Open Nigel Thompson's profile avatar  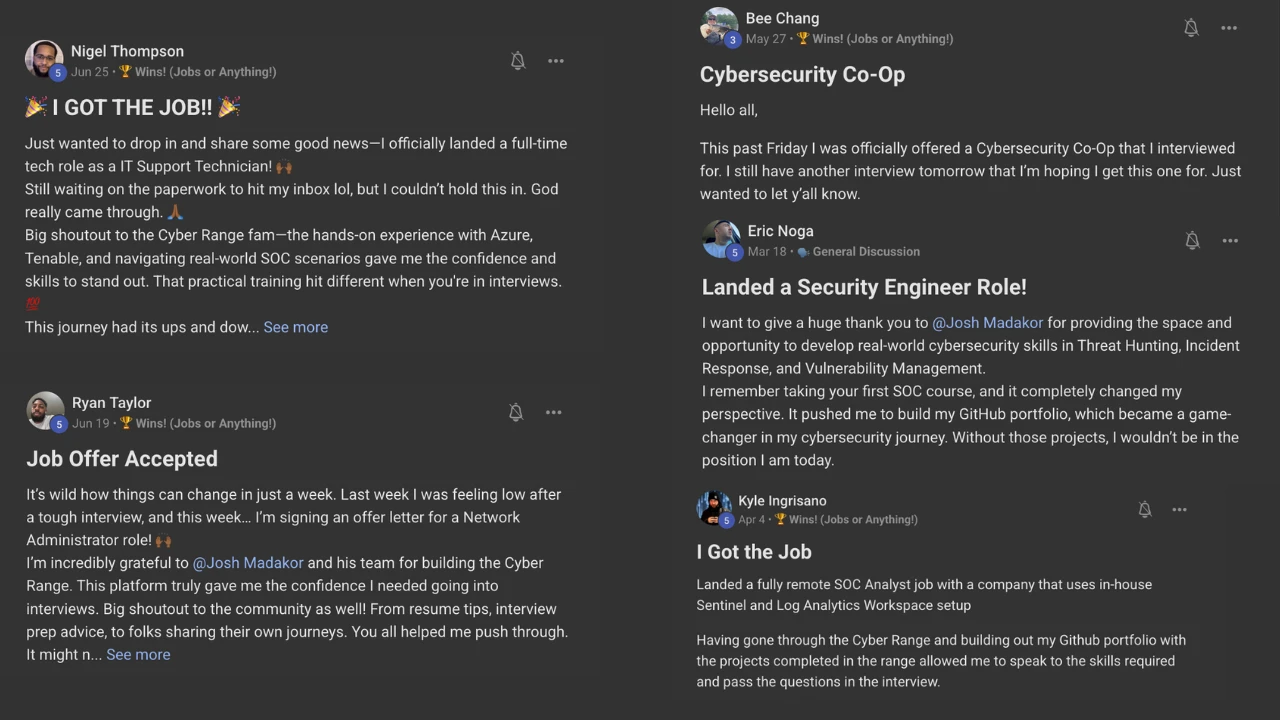click(x=44, y=60)
